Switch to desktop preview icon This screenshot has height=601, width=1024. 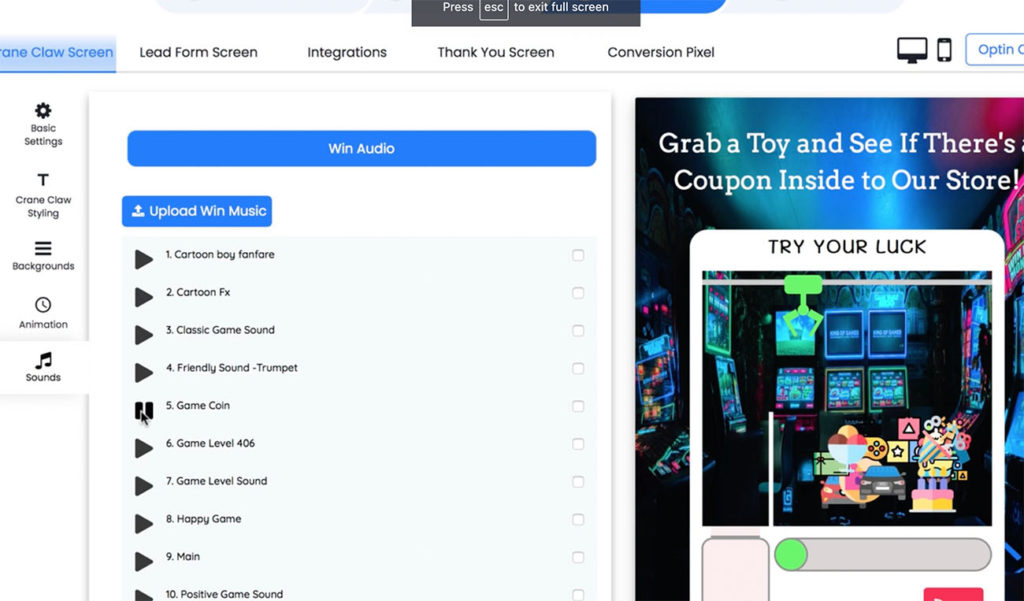[912, 50]
